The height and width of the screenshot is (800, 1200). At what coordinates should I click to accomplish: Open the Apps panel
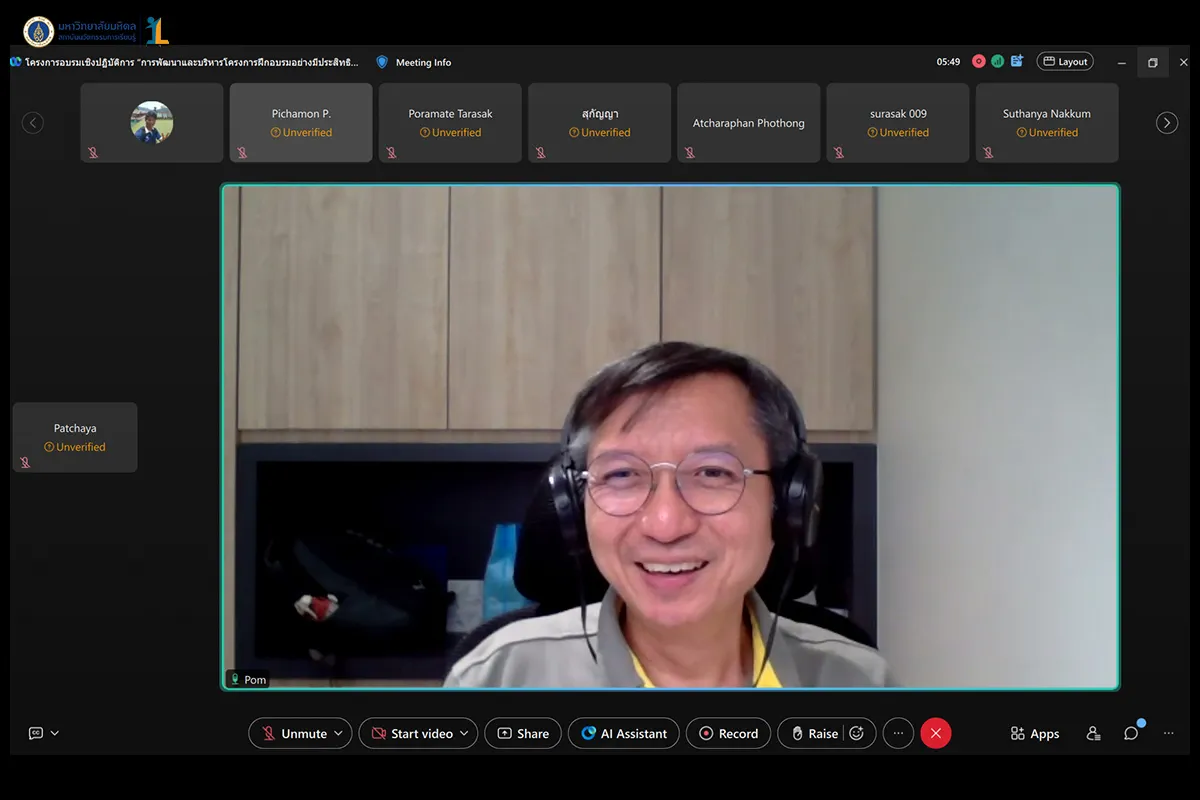1034,733
